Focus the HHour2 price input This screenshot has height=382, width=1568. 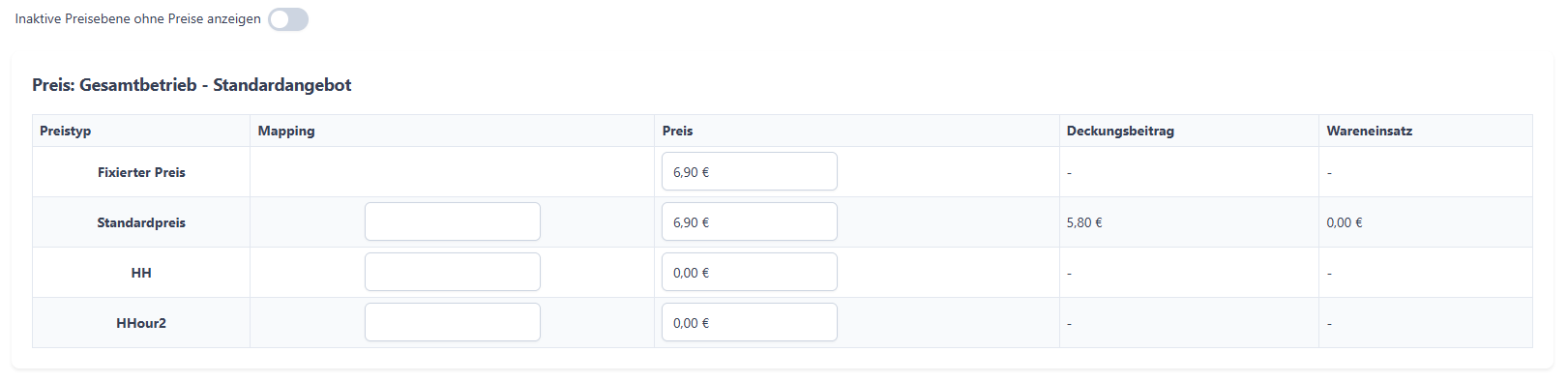[750, 322]
